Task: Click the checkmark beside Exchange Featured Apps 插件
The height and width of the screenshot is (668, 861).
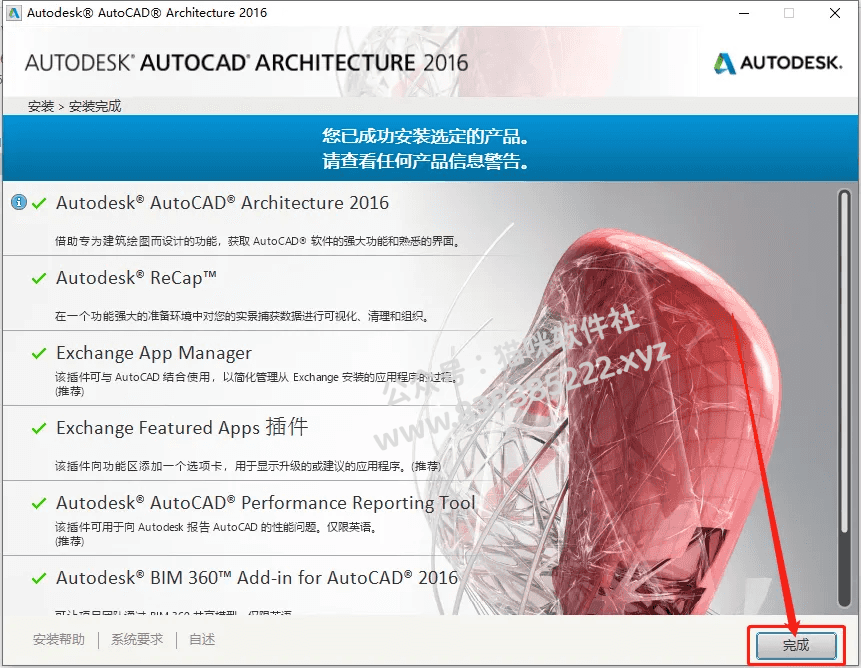Action: (x=39, y=428)
